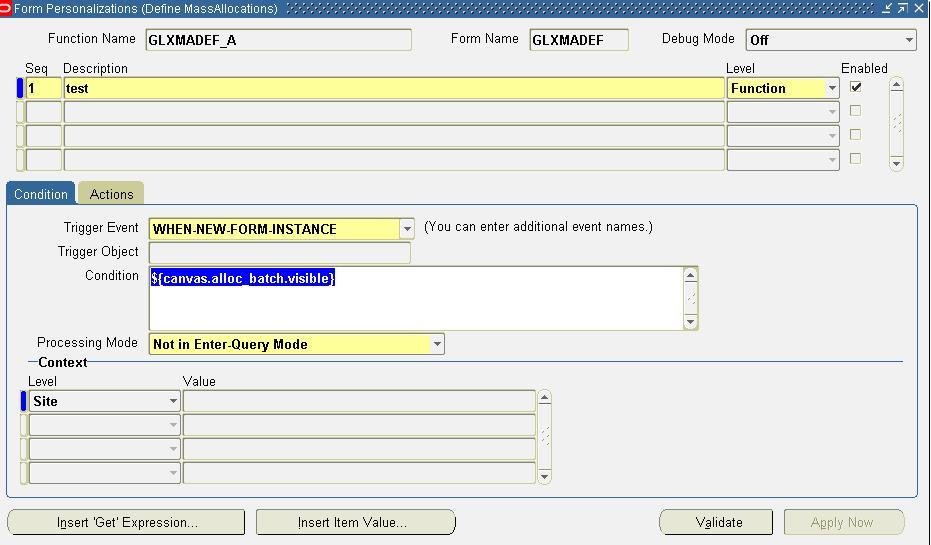
Task: Click the Oracle window icon in title bar
Action: pyautogui.click(x=5, y=8)
